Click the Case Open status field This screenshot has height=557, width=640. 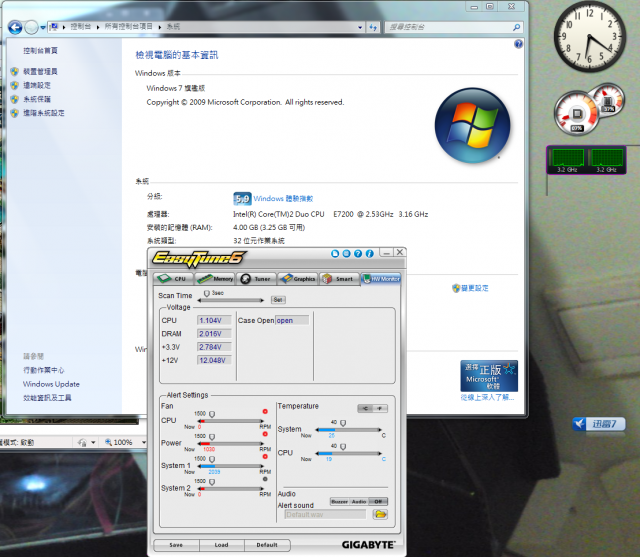pyautogui.click(x=292, y=320)
